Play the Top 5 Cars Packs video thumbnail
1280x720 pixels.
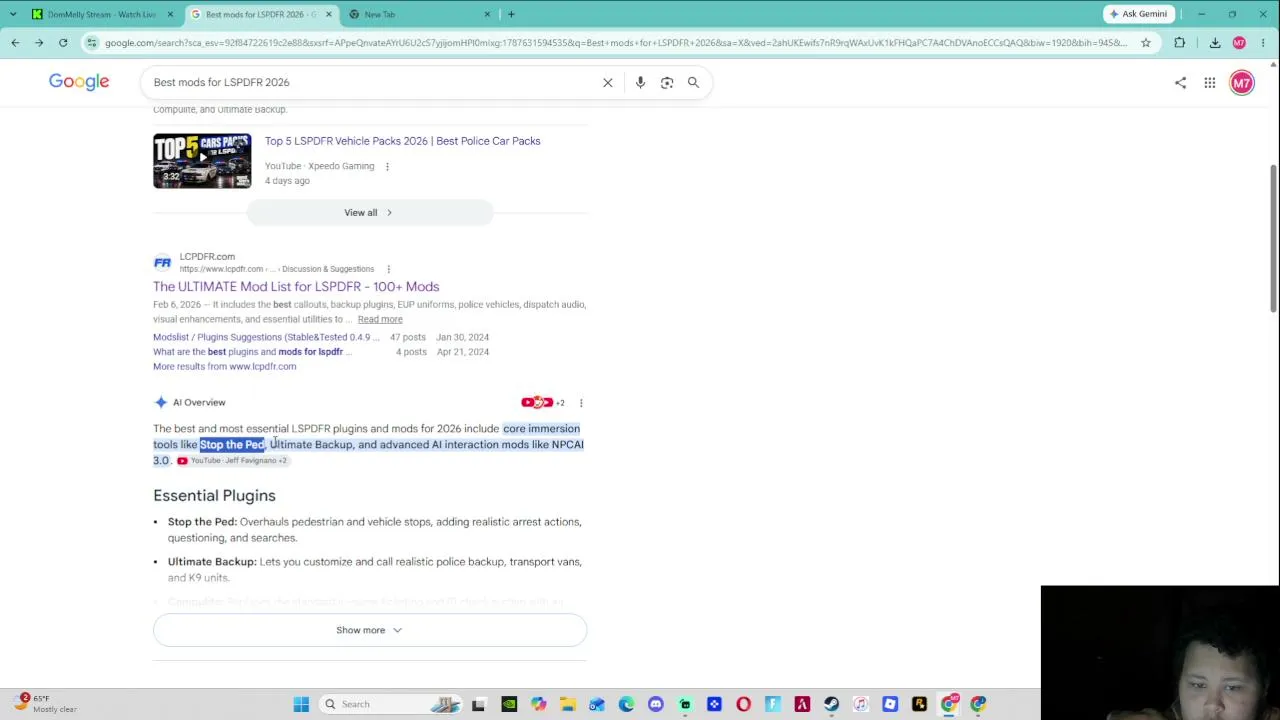tap(202, 161)
